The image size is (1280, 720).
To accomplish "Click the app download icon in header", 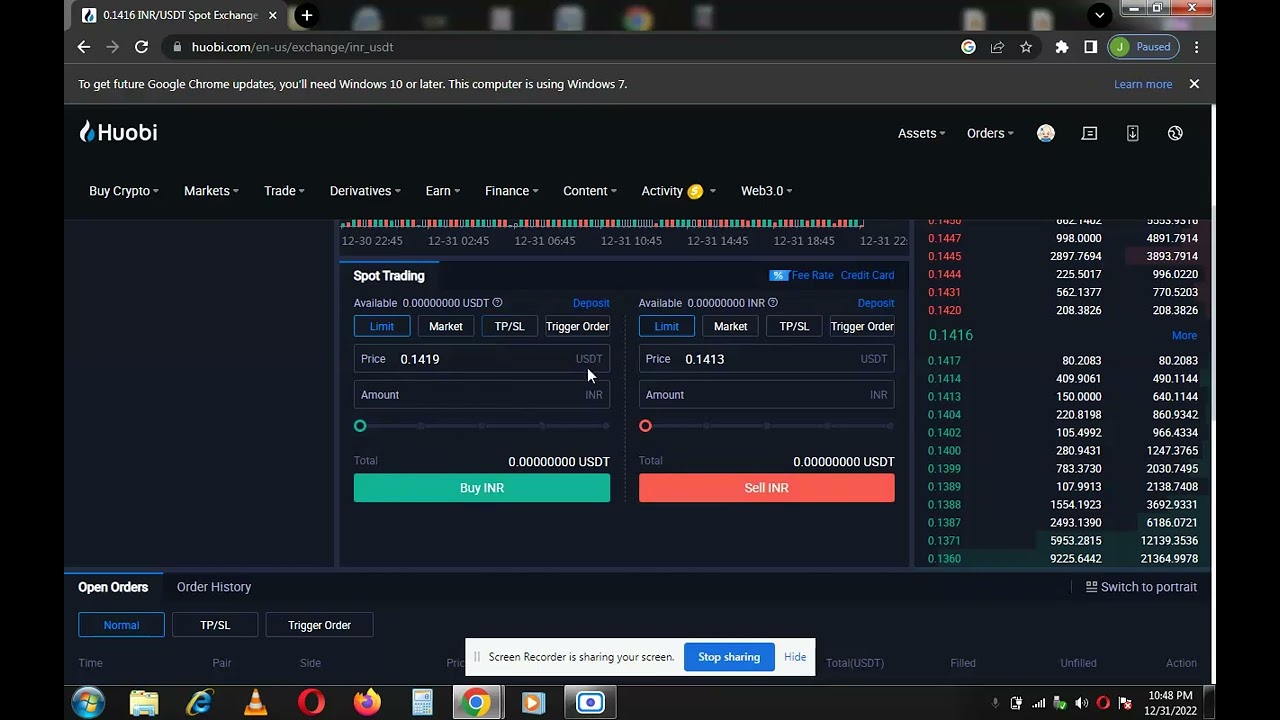I will click(1133, 133).
